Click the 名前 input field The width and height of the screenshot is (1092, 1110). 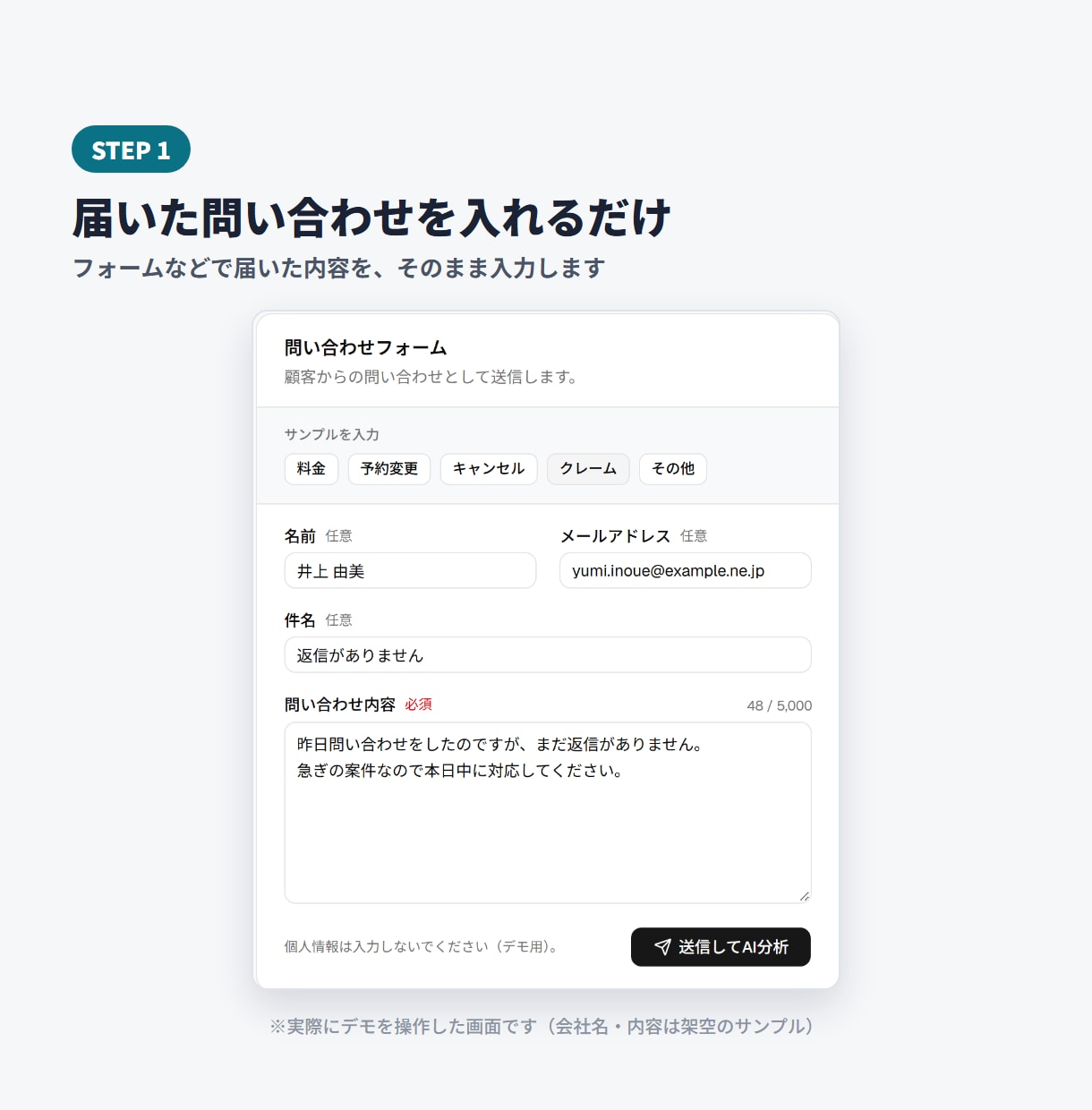click(410, 570)
